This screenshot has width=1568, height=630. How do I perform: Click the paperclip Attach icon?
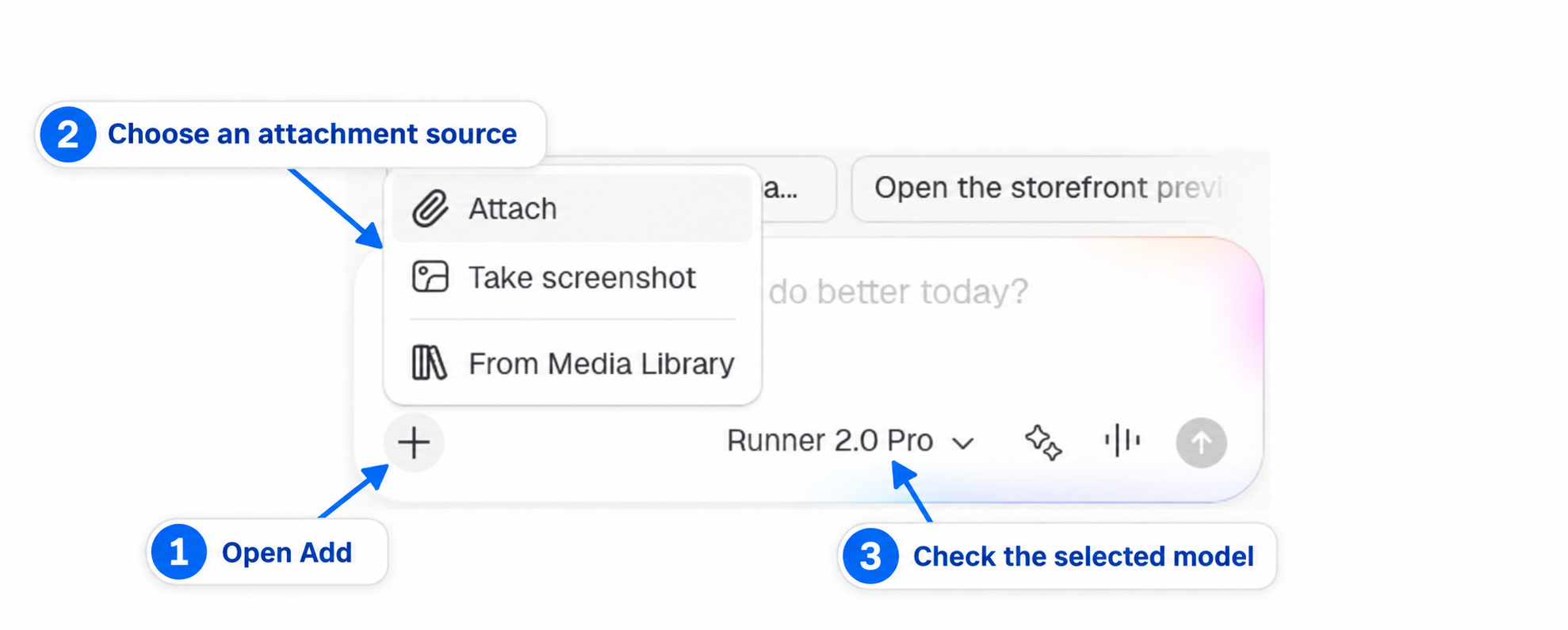click(x=430, y=208)
